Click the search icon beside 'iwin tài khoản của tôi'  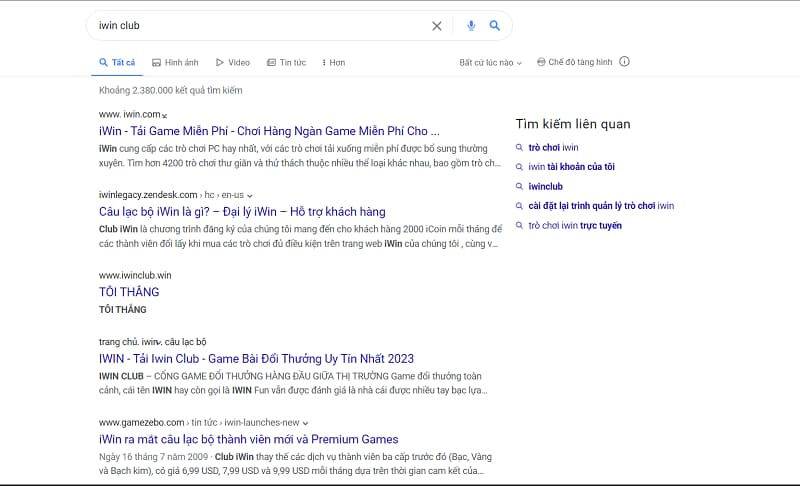click(519, 167)
